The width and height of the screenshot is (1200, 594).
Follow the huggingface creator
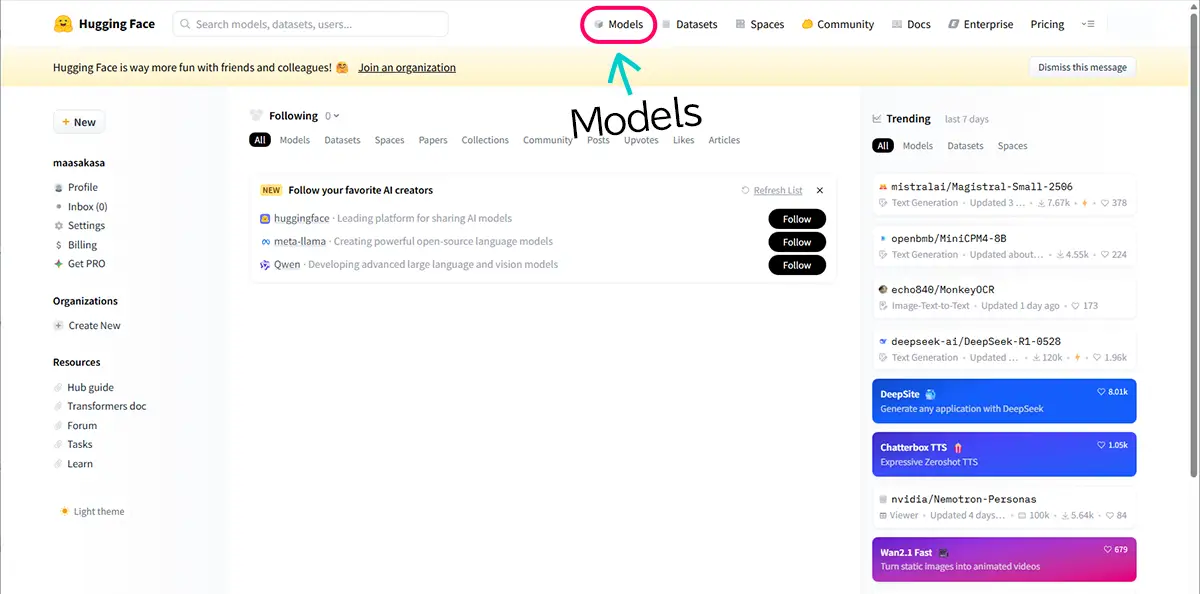click(797, 219)
